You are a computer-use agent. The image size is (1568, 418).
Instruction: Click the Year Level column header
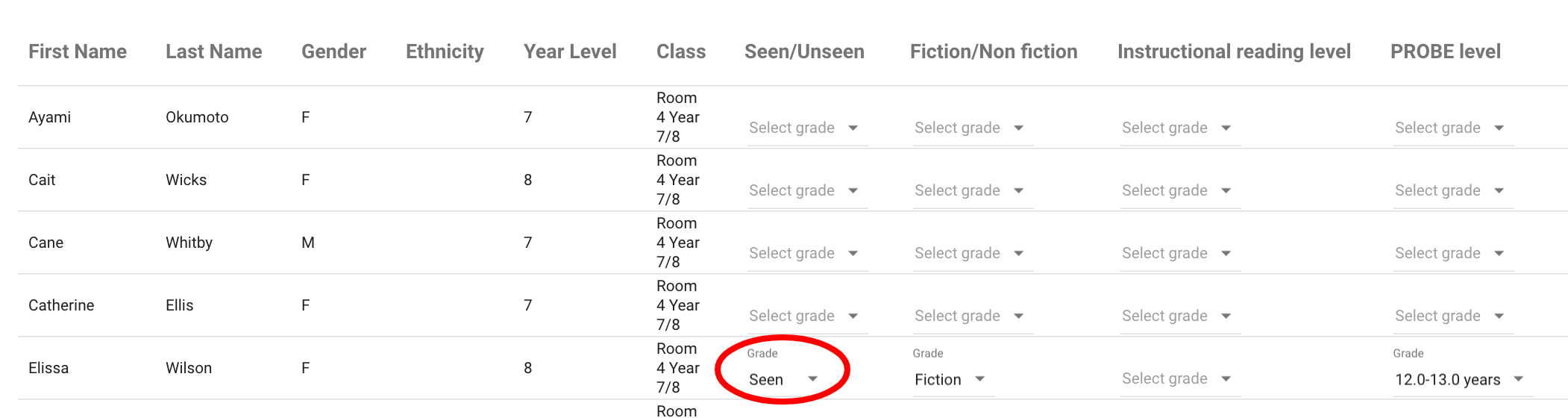(x=570, y=52)
